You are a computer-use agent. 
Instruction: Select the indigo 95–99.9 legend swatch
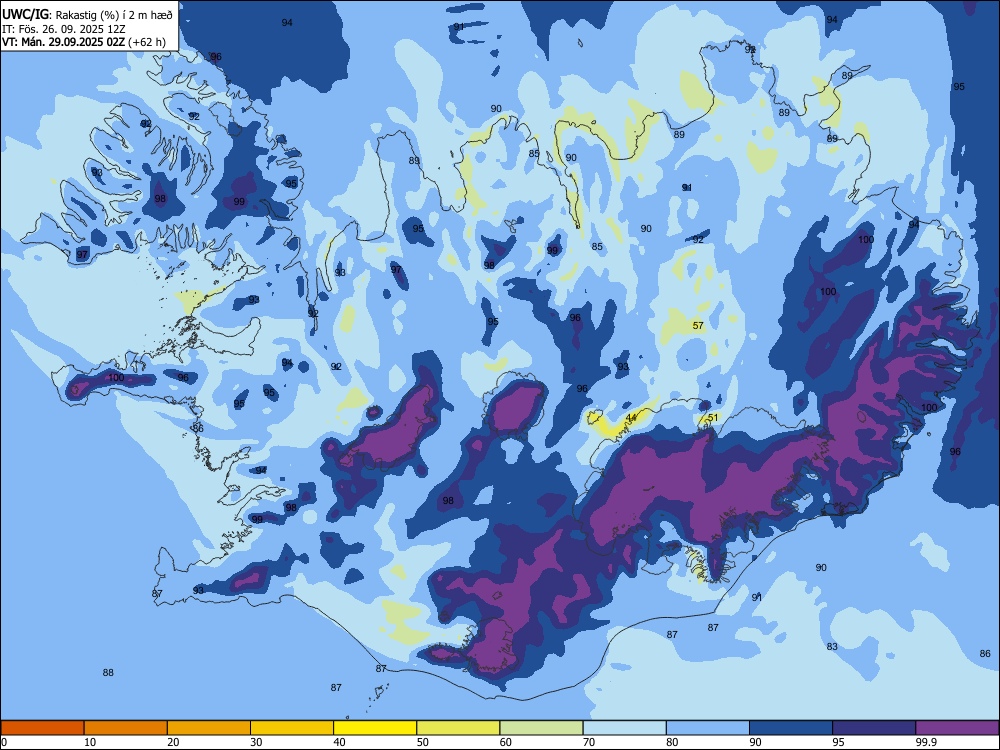(x=874, y=728)
